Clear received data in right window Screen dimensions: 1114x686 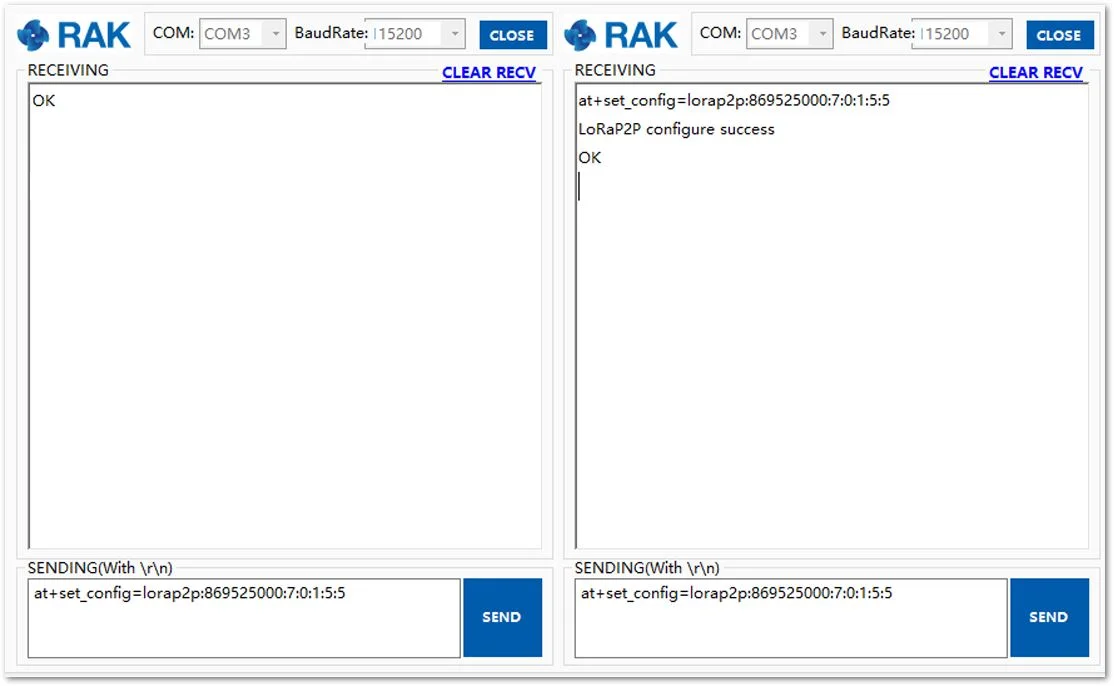click(1036, 72)
